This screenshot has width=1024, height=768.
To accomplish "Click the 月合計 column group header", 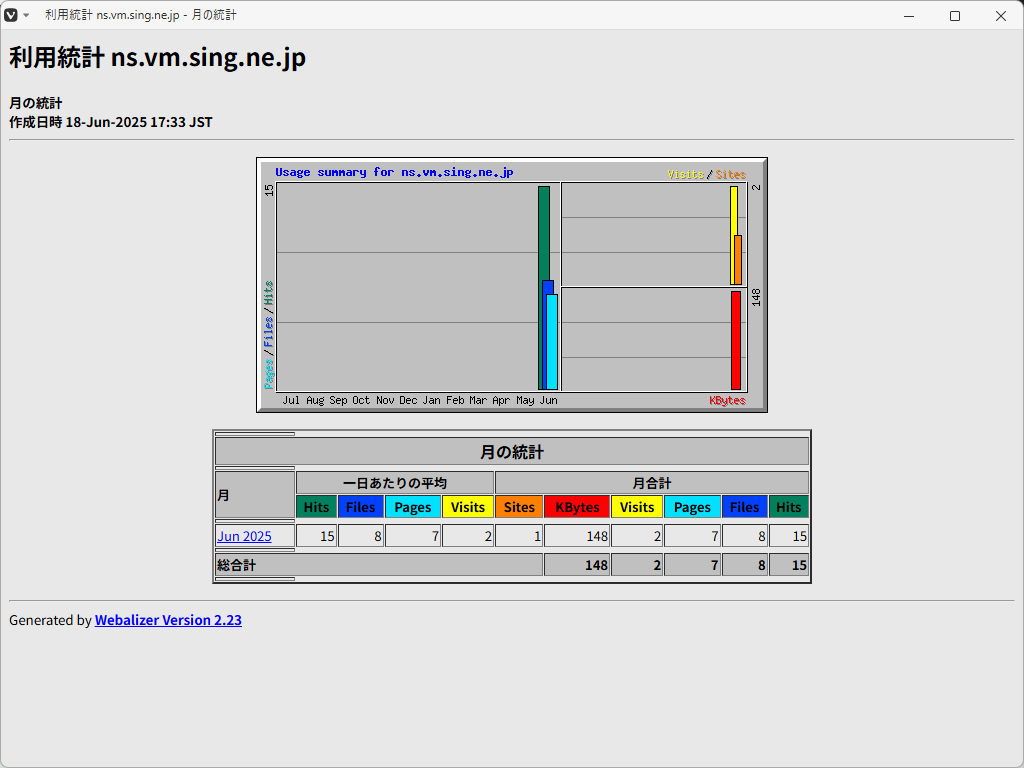I will pos(652,483).
